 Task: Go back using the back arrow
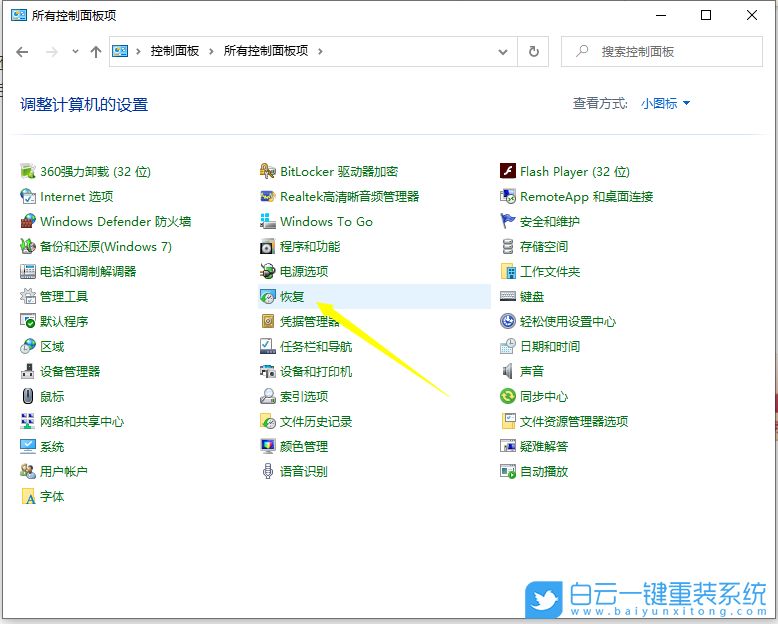pos(23,52)
